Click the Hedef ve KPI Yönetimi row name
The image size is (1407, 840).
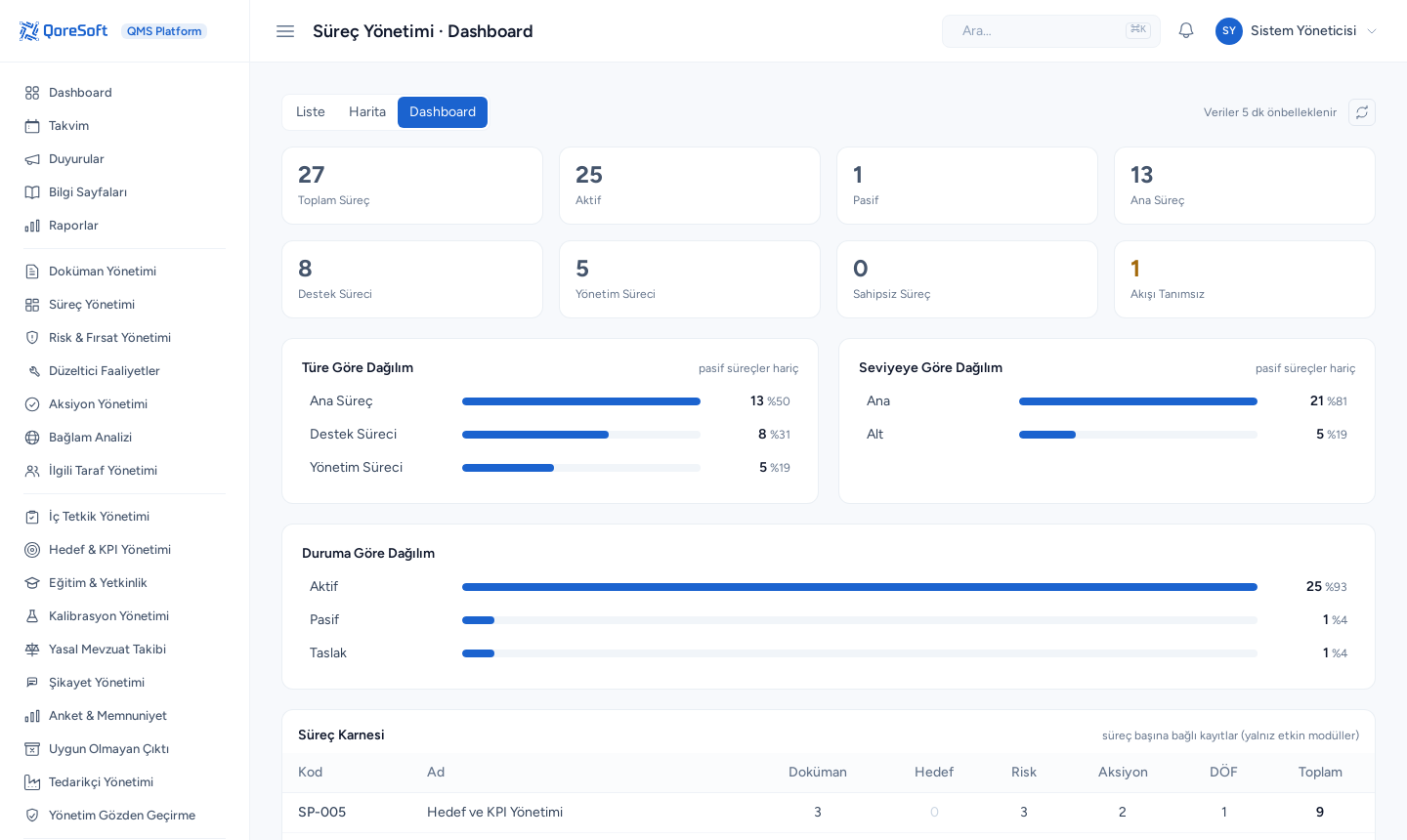click(x=494, y=813)
